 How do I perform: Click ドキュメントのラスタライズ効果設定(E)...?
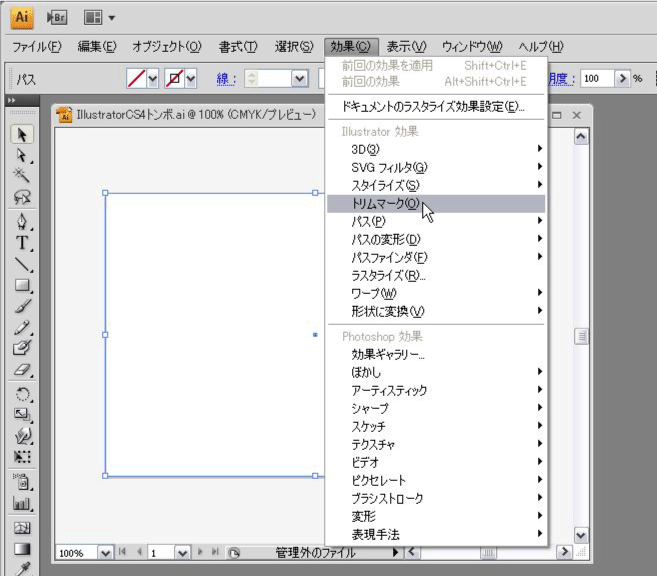point(433,106)
